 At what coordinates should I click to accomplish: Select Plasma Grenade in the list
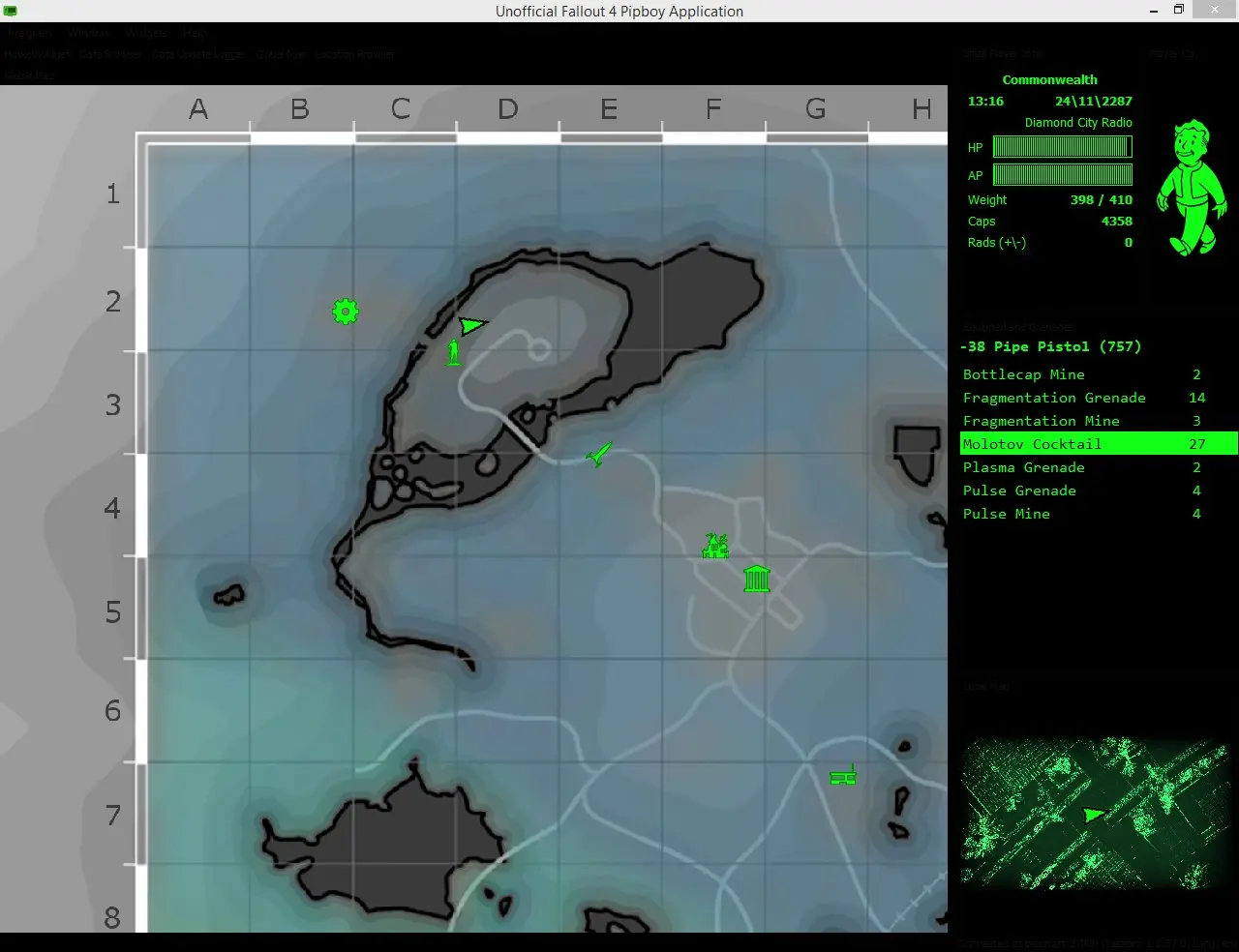pos(1099,467)
